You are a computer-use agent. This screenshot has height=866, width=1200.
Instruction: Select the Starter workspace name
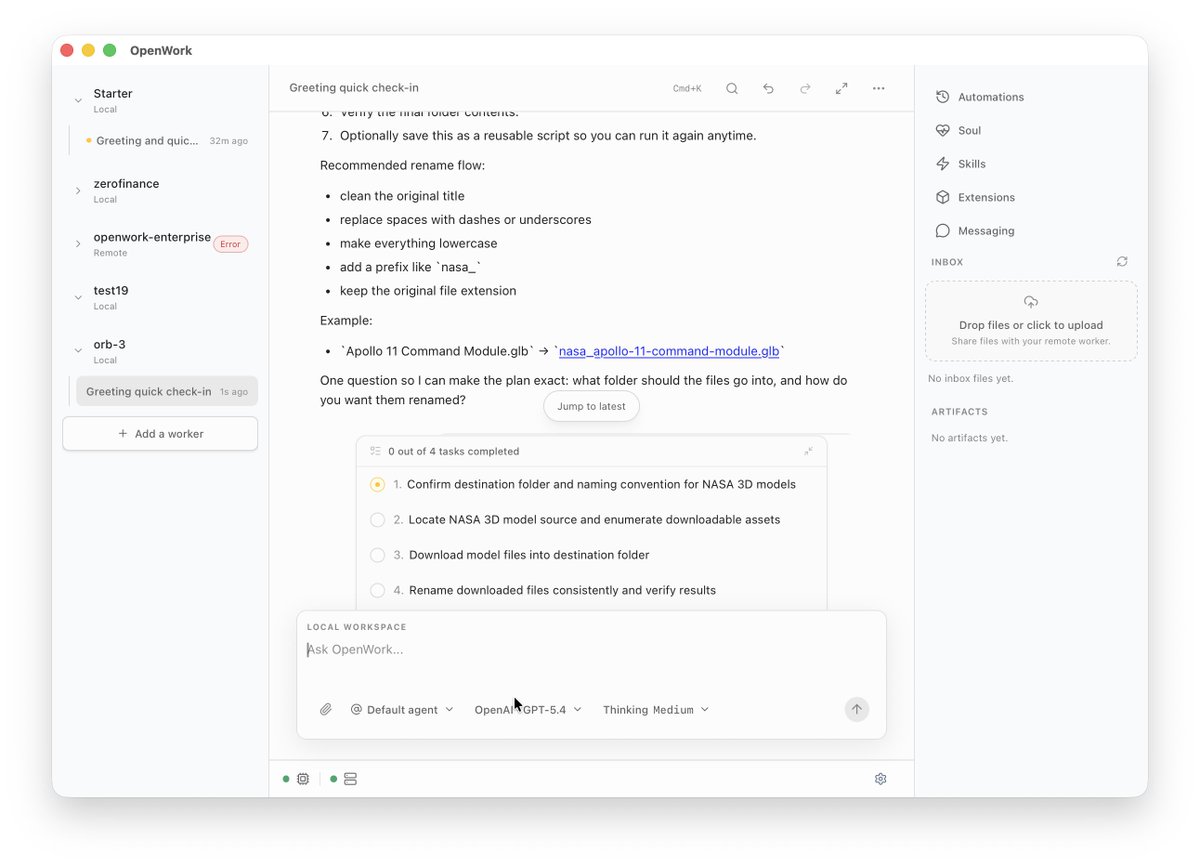click(113, 94)
